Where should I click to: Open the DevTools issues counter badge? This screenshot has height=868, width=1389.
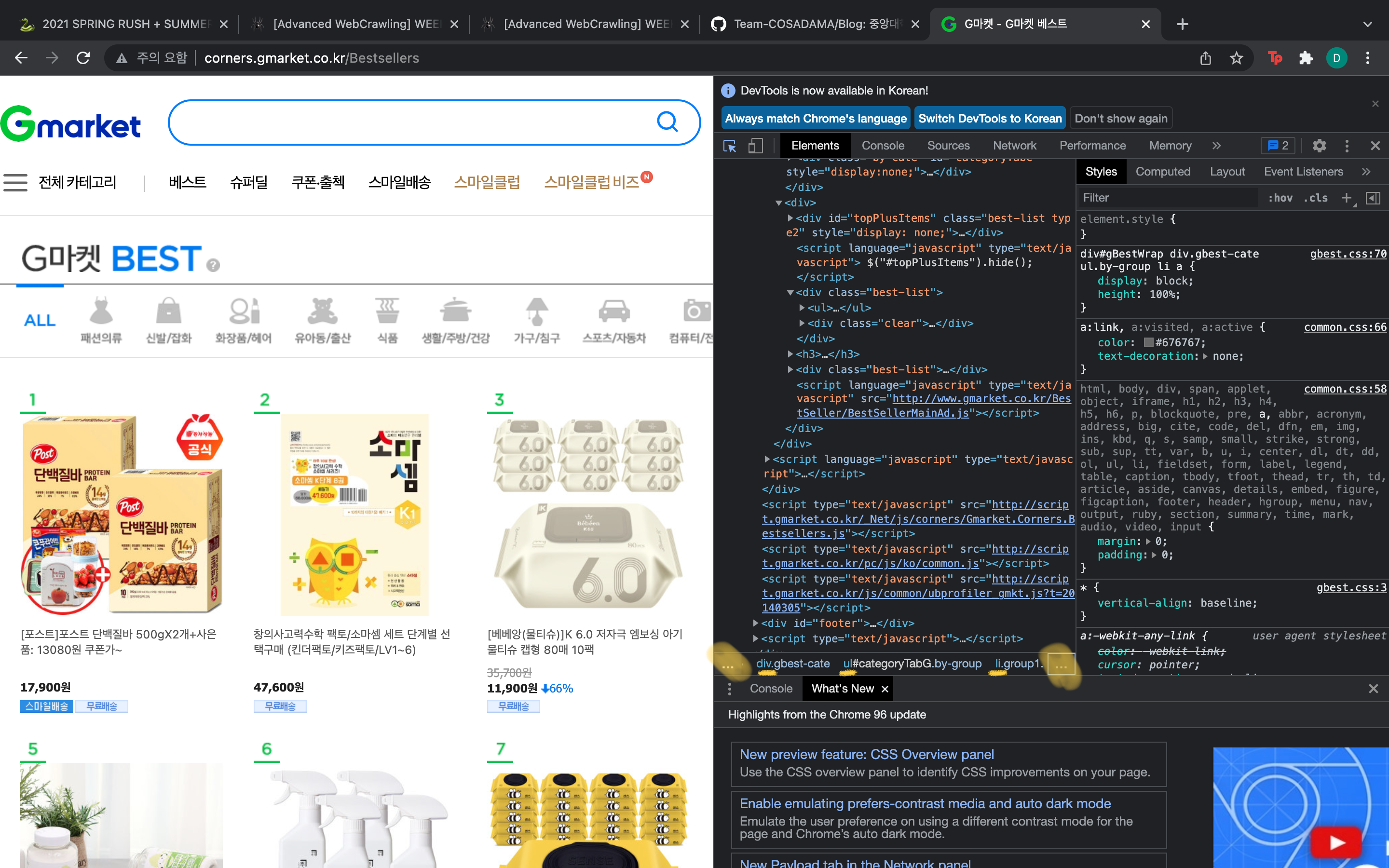pyautogui.click(x=1278, y=146)
